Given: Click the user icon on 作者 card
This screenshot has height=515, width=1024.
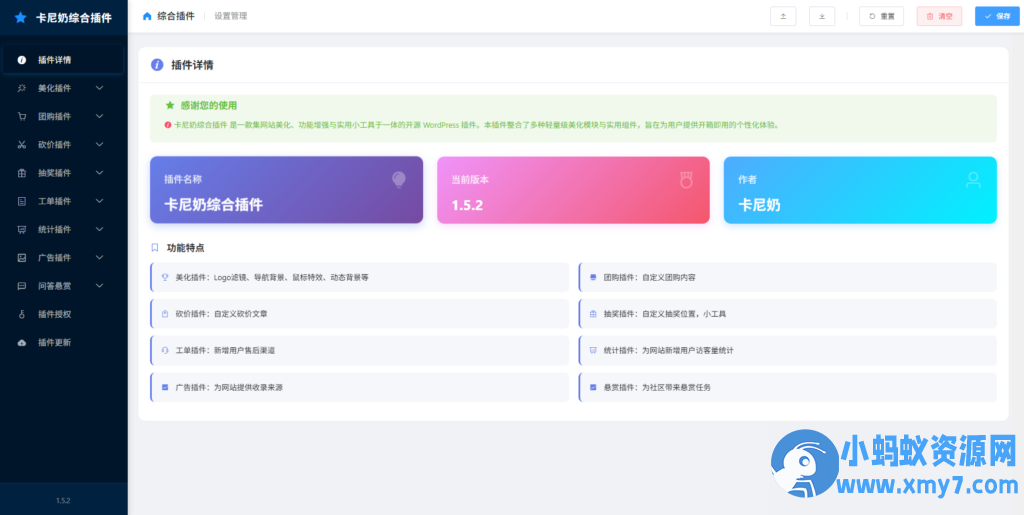Looking at the screenshot, I should pyautogui.click(x=972, y=179).
